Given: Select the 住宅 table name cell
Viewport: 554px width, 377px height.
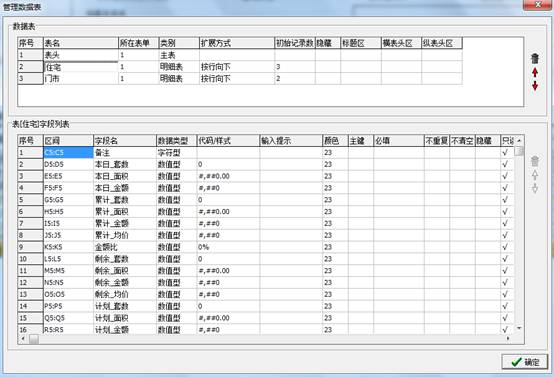Looking at the screenshot, I should click(x=81, y=67).
